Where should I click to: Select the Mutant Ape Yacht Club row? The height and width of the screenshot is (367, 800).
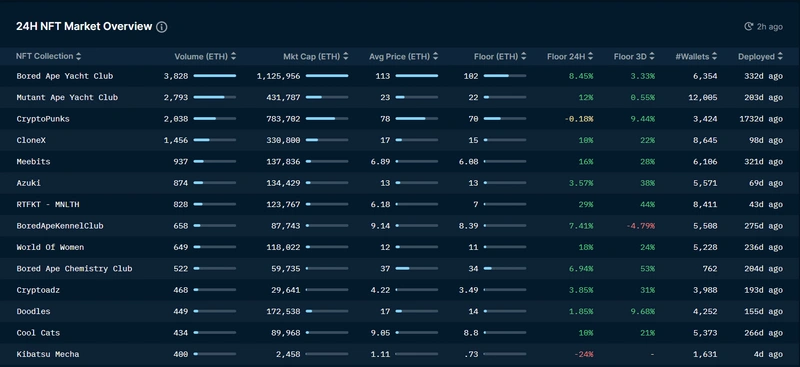tap(400, 97)
